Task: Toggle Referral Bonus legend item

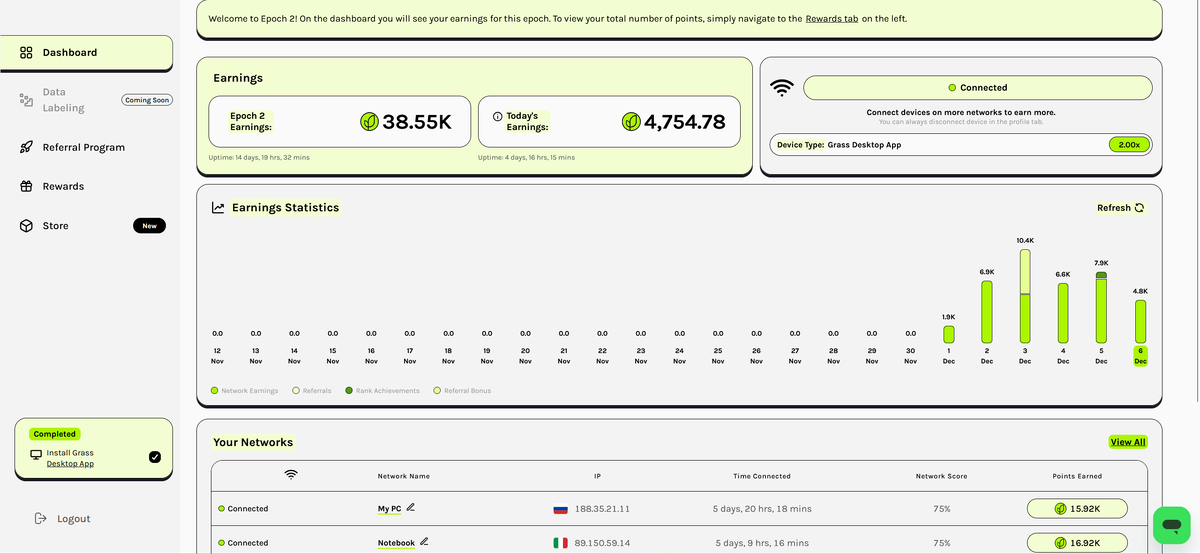Action: (x=462, y=391)
